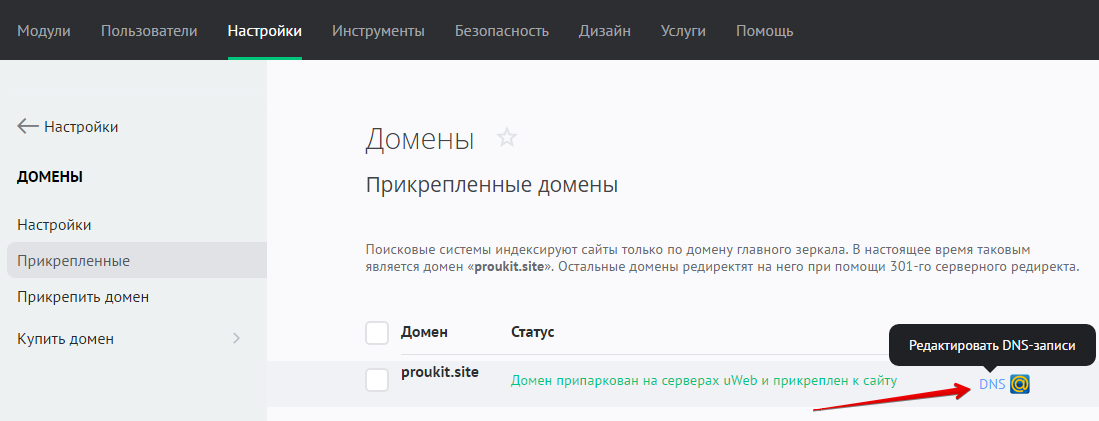Image resolution: width=1099 pixels, height=421 pixels.
Task: Switch to the Настройки top menu tab
Action: (x=265, y=31)
